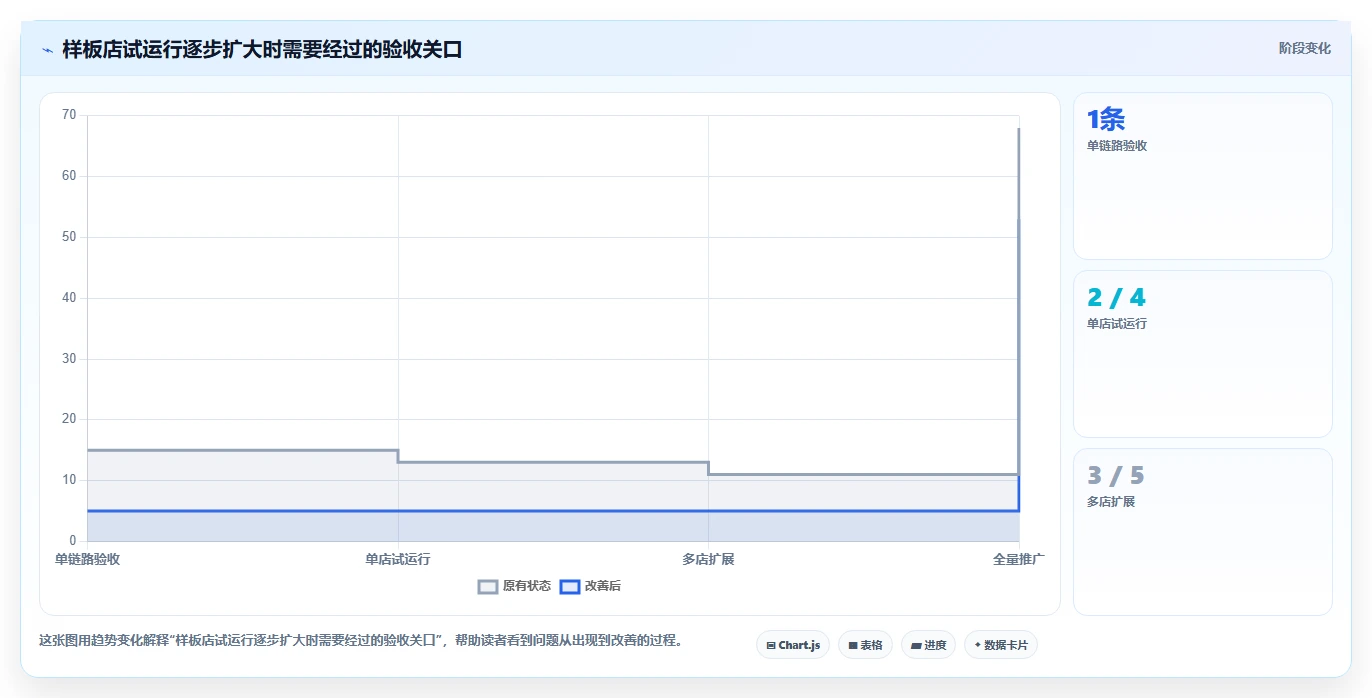Click the x-axis label 多店扩展

tap(708, 559)
